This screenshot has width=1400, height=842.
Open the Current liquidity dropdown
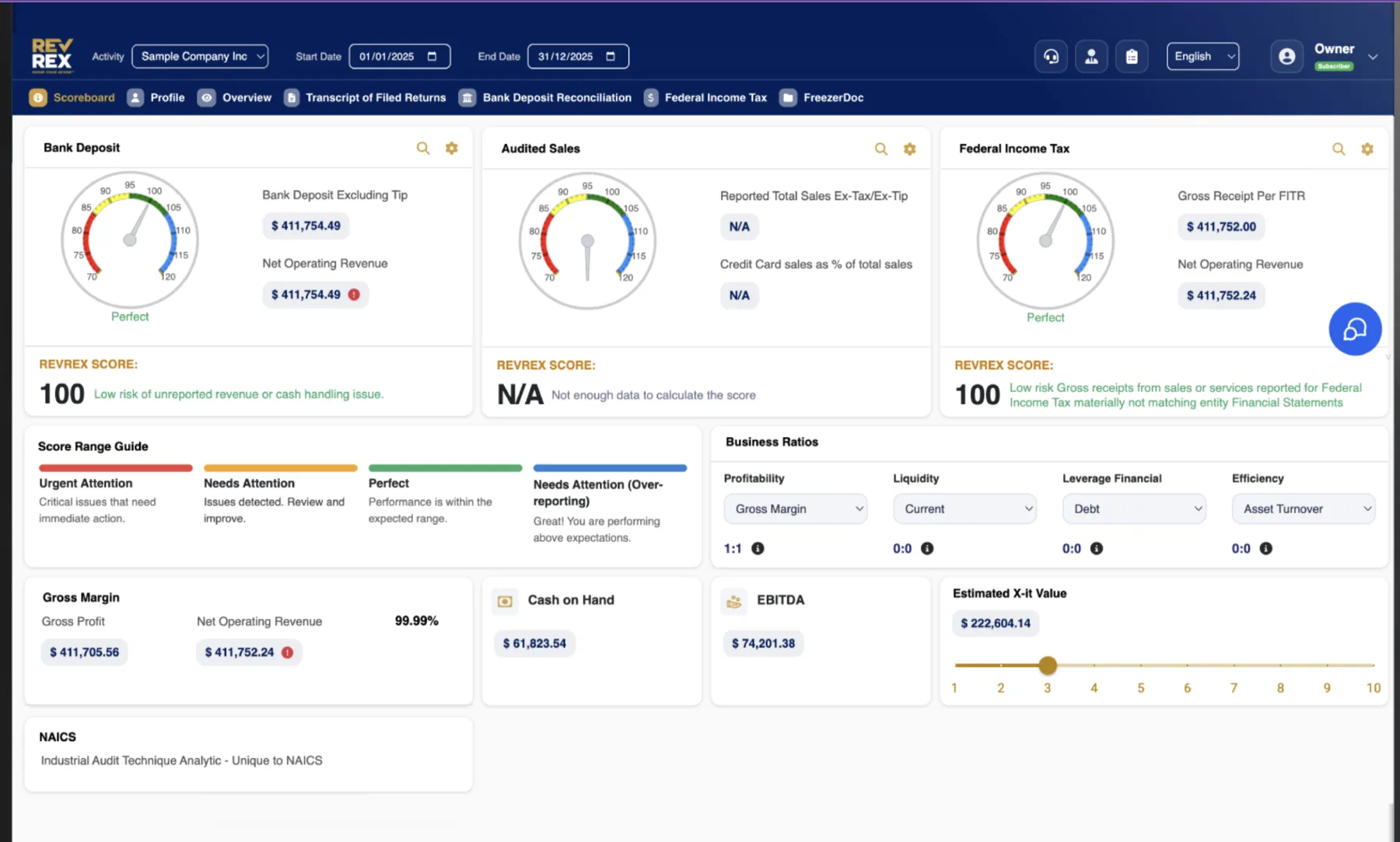[964, 508]
